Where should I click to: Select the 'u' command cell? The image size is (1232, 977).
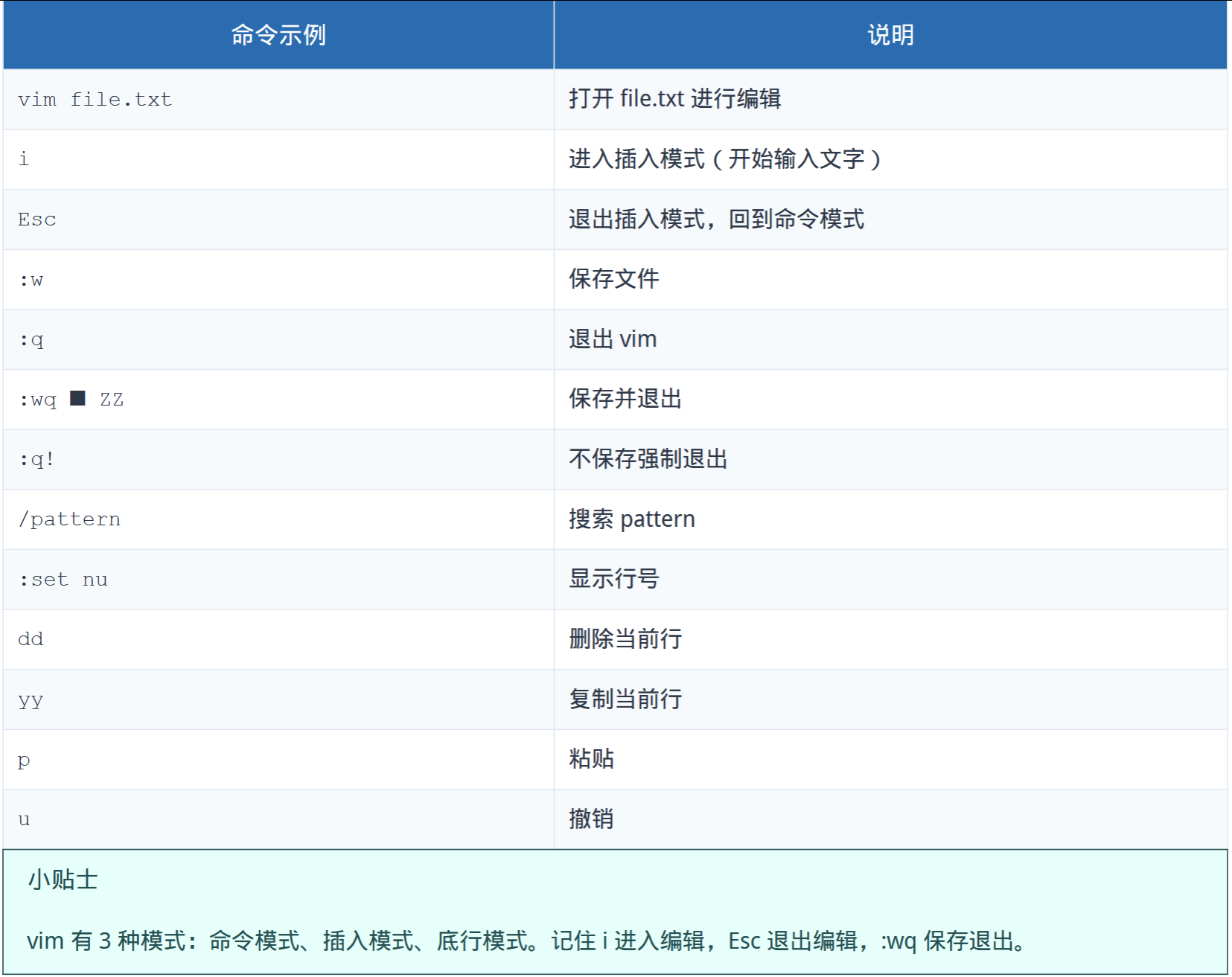[278, 819]
